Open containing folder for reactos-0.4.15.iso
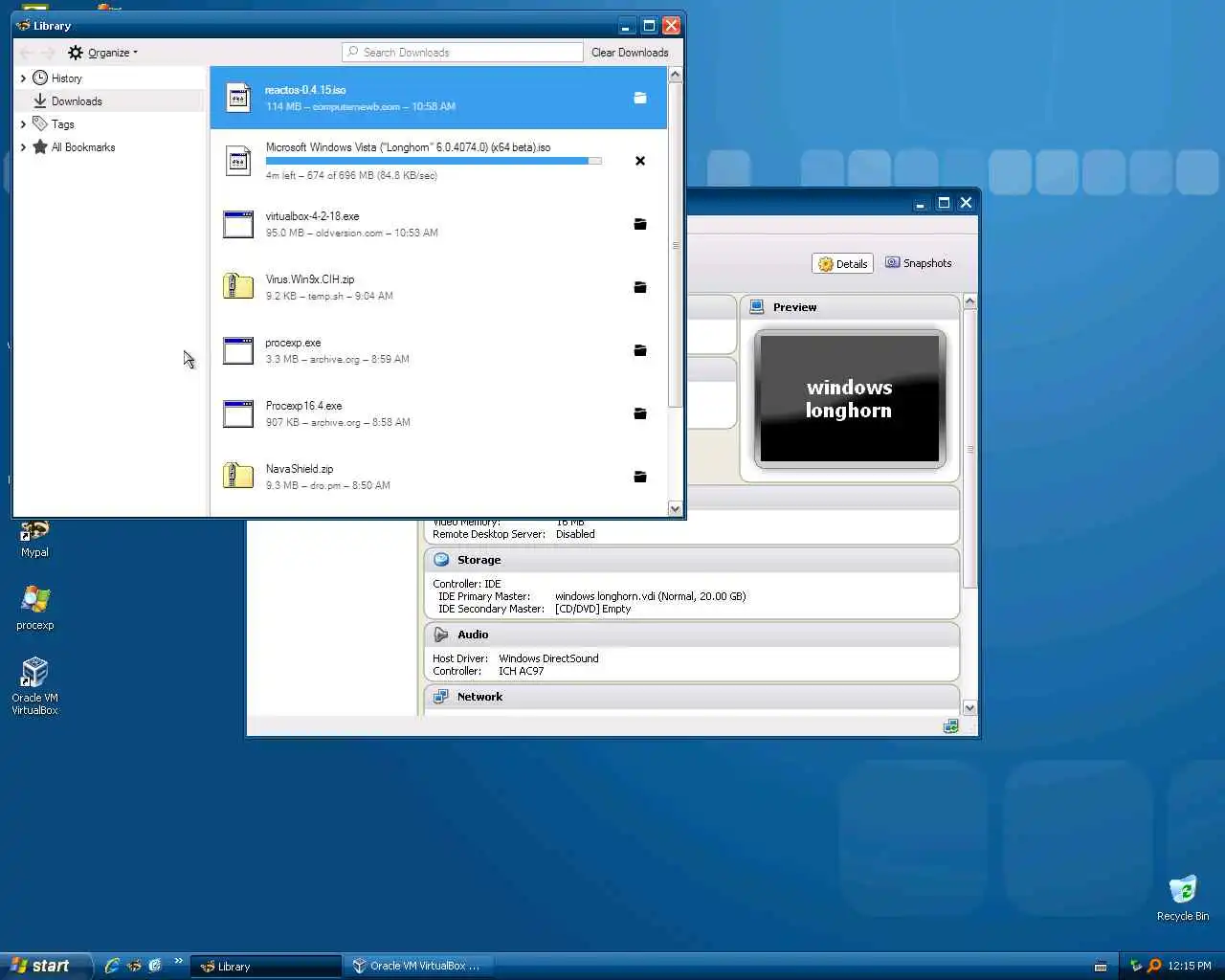 point(640,98)
